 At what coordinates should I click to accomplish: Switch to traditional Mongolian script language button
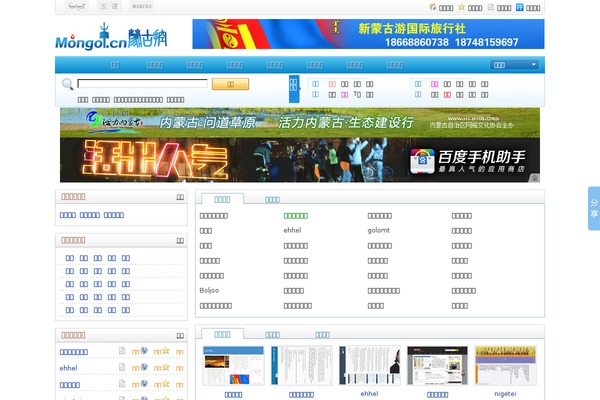[x=77, y=6]
